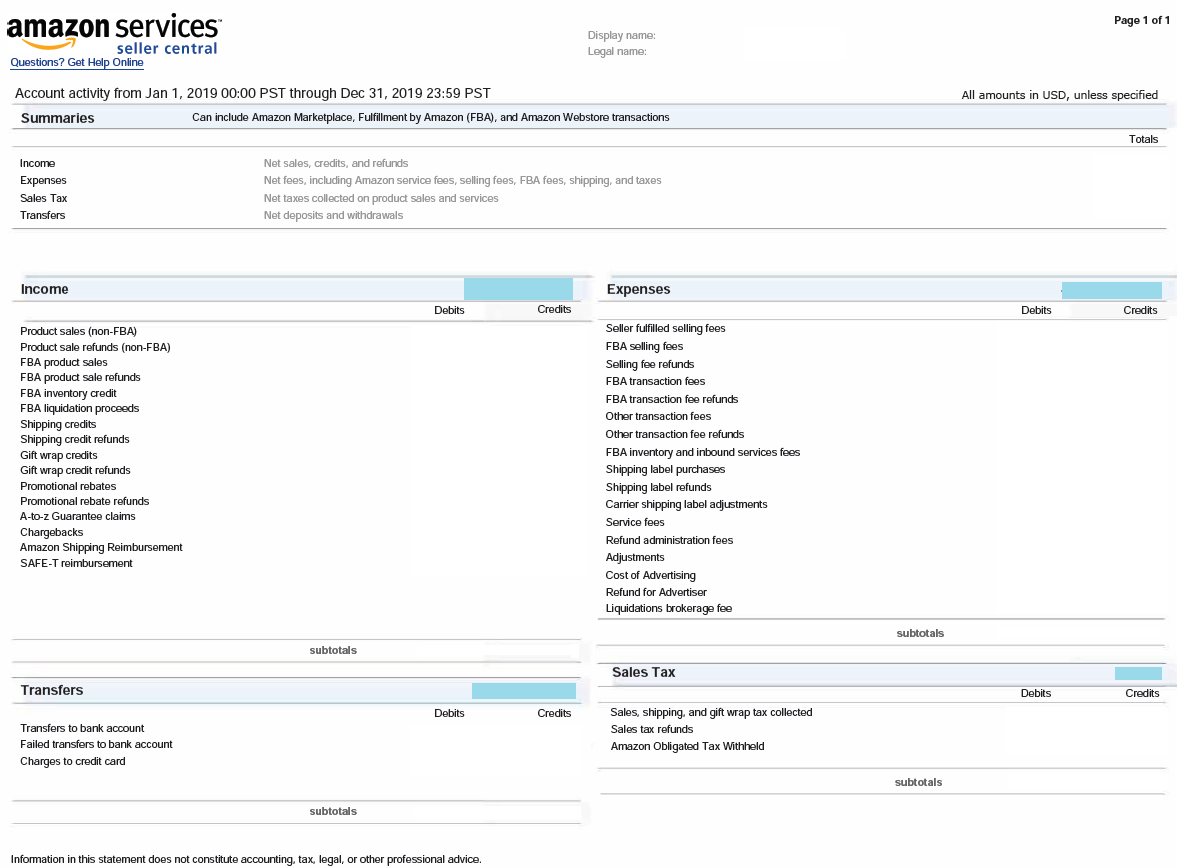Click the Transfers row in Summaries

click(x=42, y=215)
